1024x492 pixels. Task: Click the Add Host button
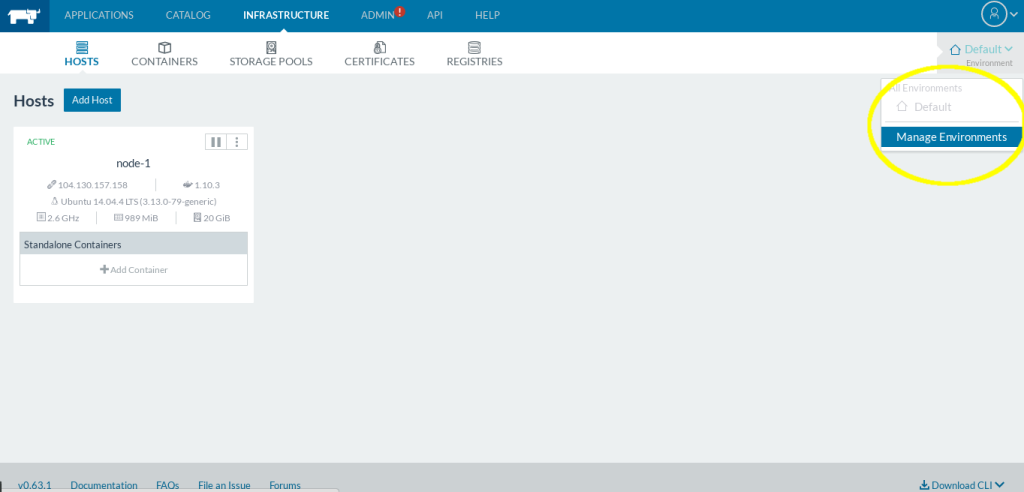tap(92, 100)
